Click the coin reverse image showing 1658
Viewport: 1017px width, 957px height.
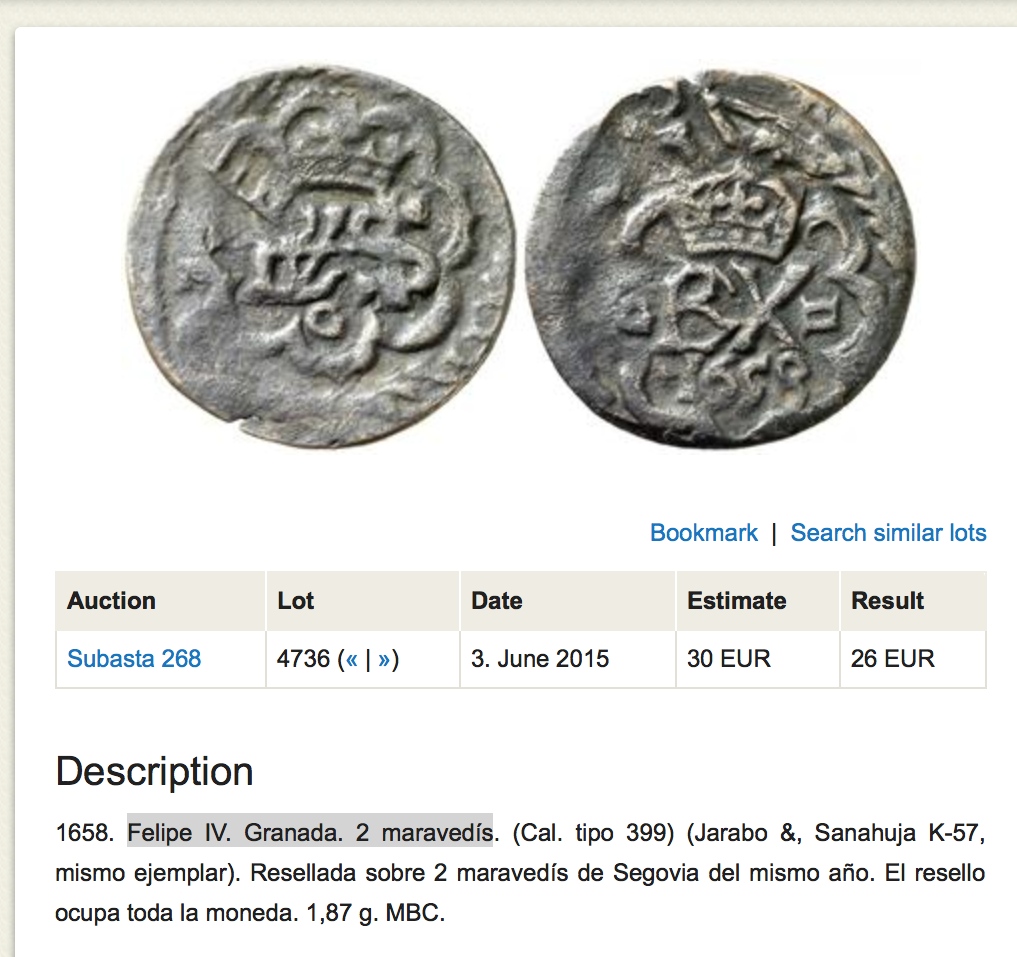click(x=719, y=257)
